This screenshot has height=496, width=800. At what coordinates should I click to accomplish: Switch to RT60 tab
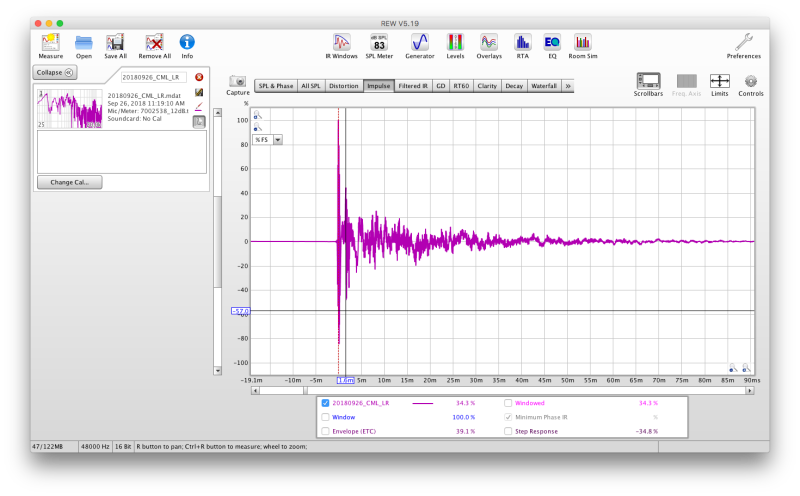tap(461, 86)
